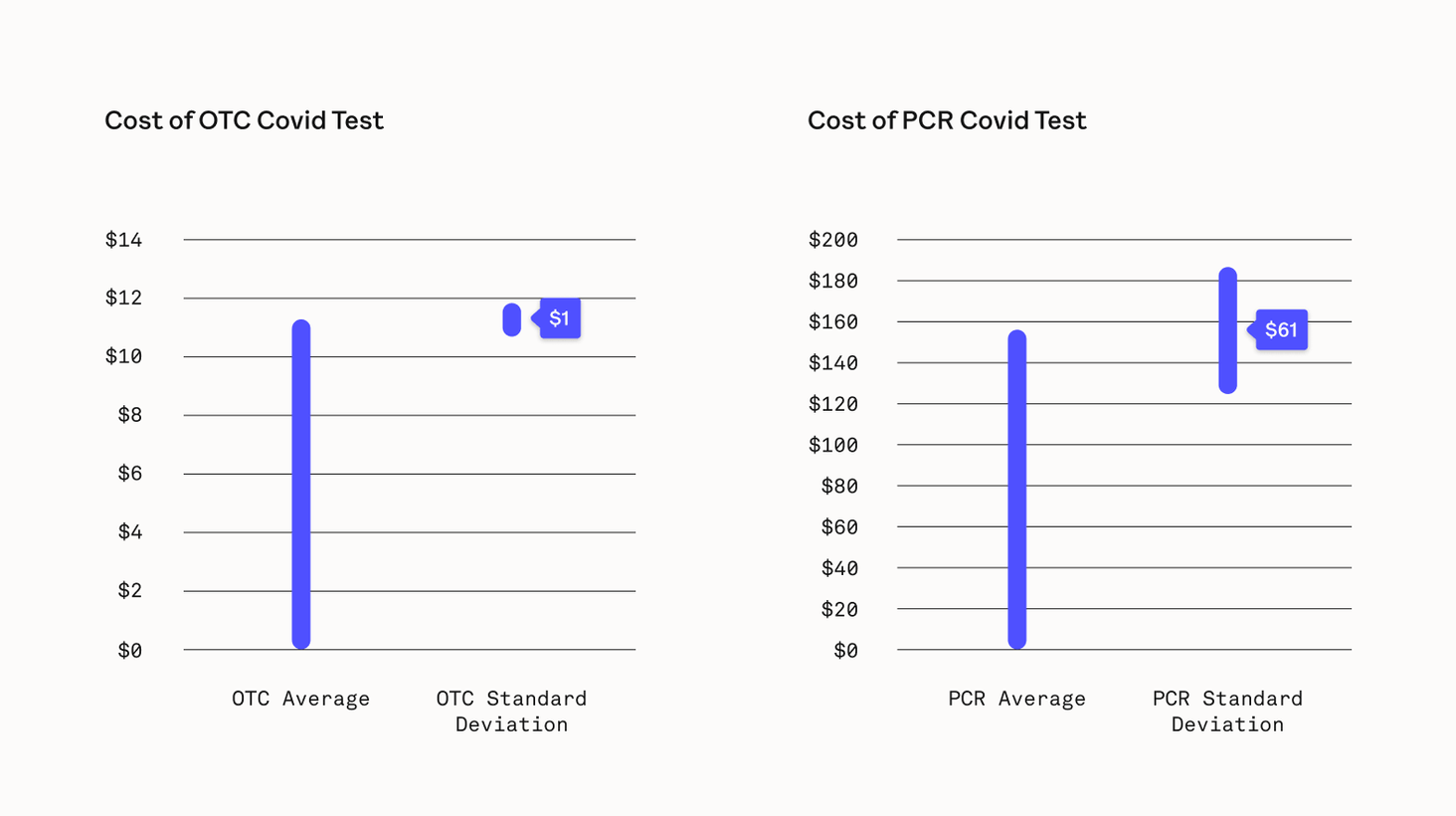
Task: Select the $8 y-axis tick label
Action: [130, 415]
